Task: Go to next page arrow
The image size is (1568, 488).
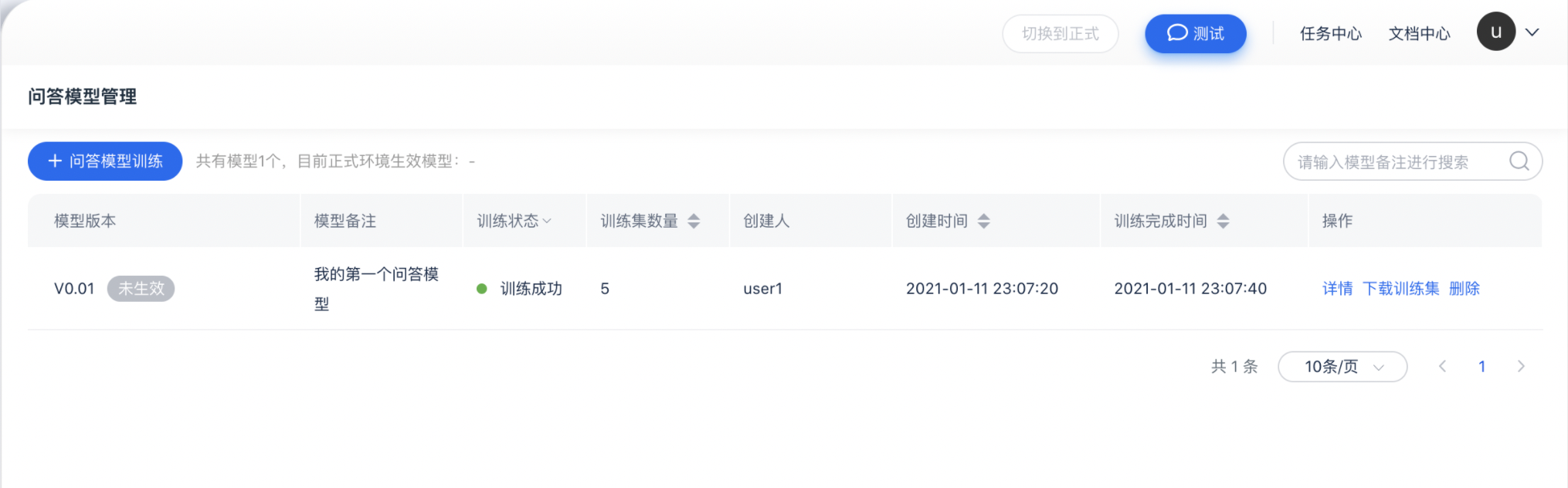Action: (x=1521, y=366)
